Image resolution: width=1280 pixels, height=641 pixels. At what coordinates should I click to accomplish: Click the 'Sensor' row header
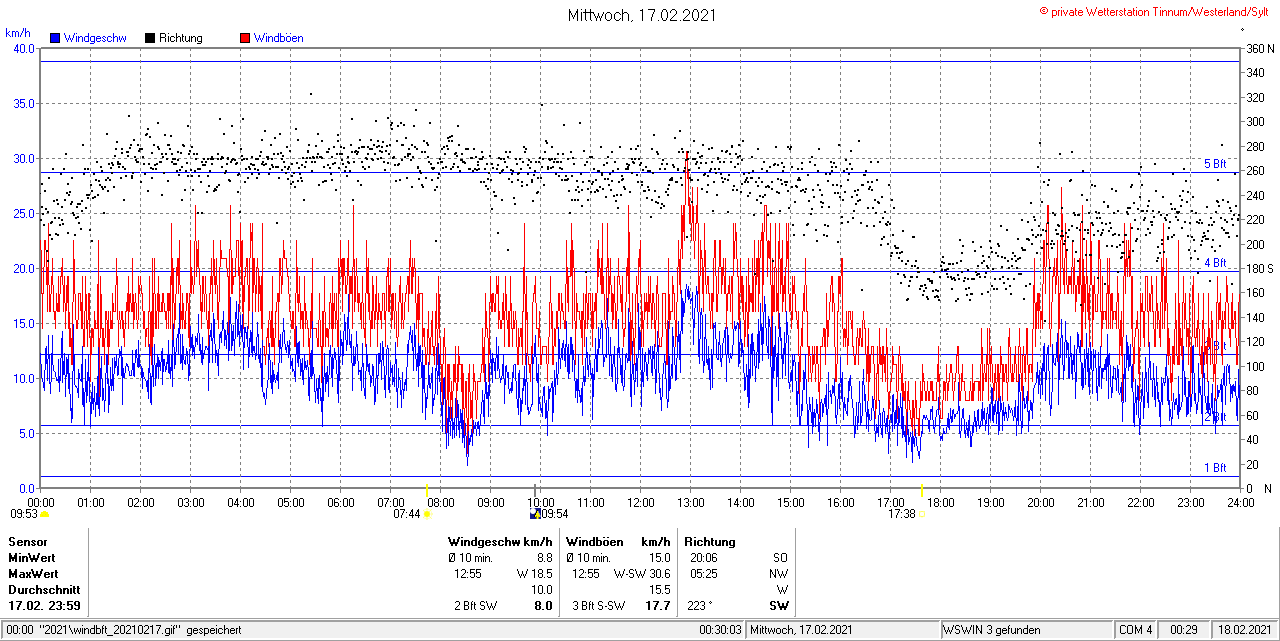pos(27,542)
